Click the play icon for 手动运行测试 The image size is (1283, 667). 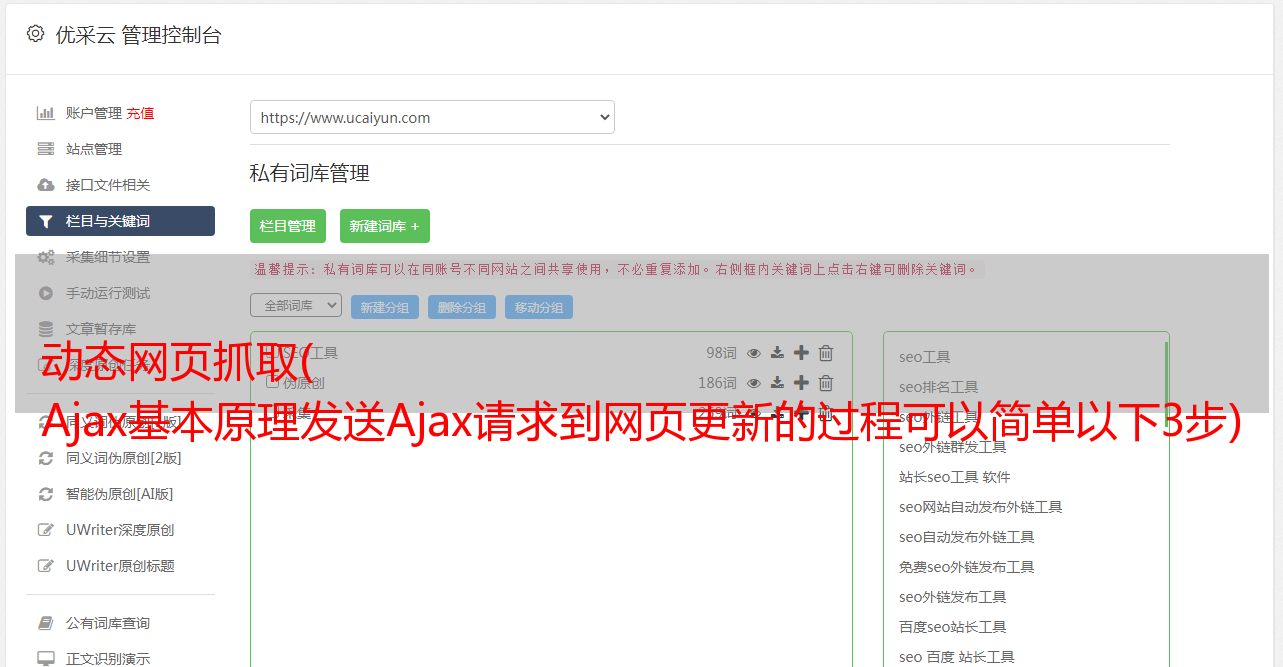point(45,293)
